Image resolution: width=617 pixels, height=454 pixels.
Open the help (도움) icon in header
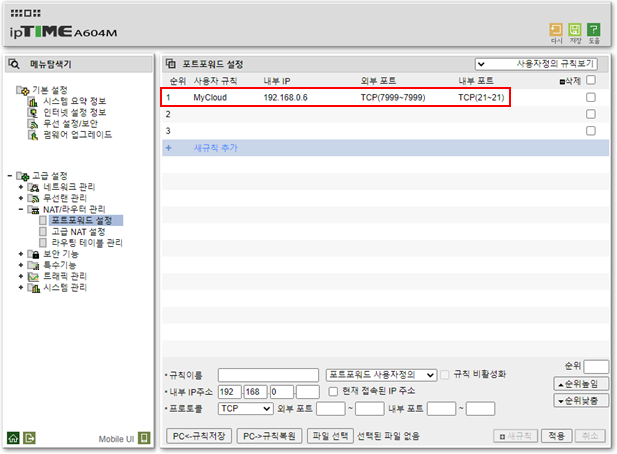pyautogui.click(x=593, y=30)
